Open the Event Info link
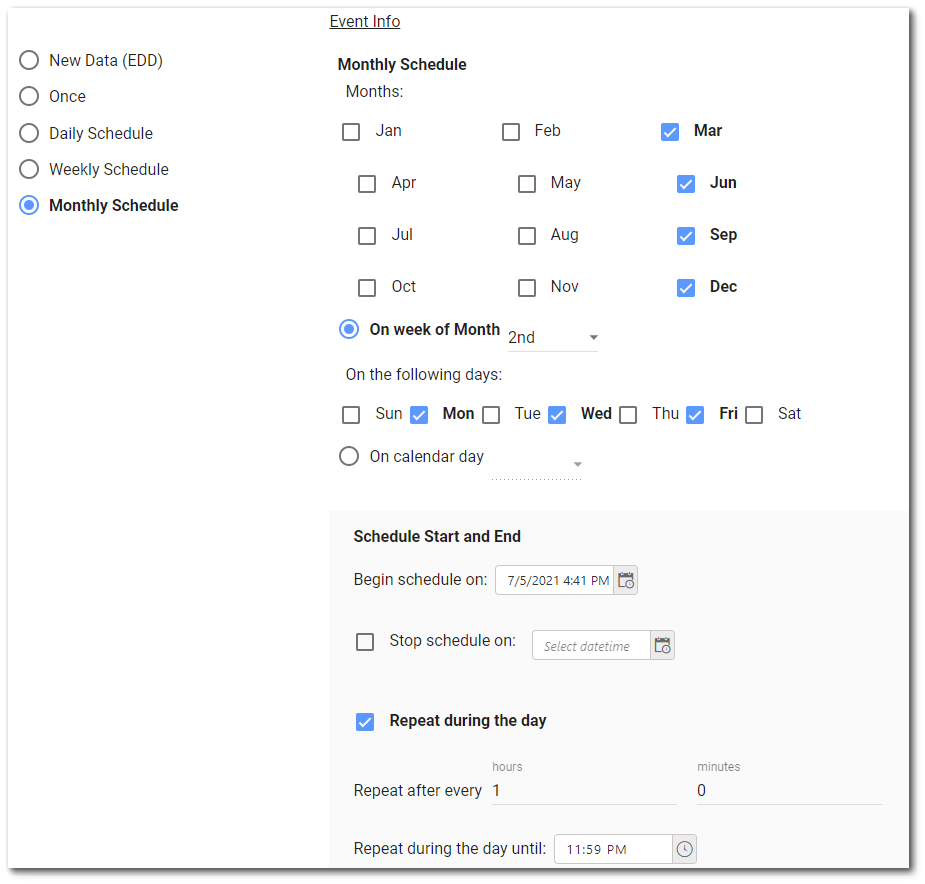925x884 pixels. pos(364,22)
